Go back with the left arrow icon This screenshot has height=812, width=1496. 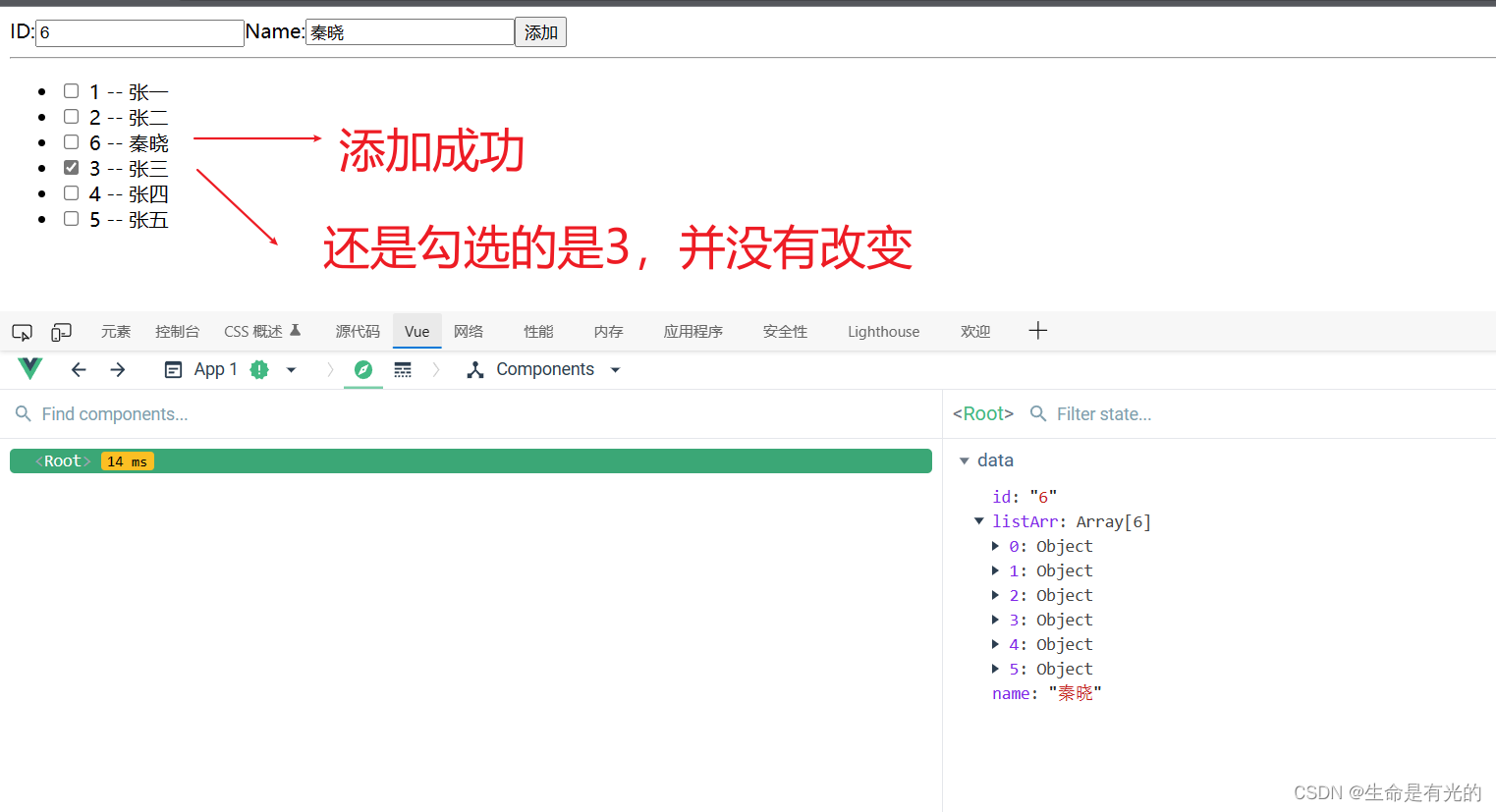click(79, 369)
